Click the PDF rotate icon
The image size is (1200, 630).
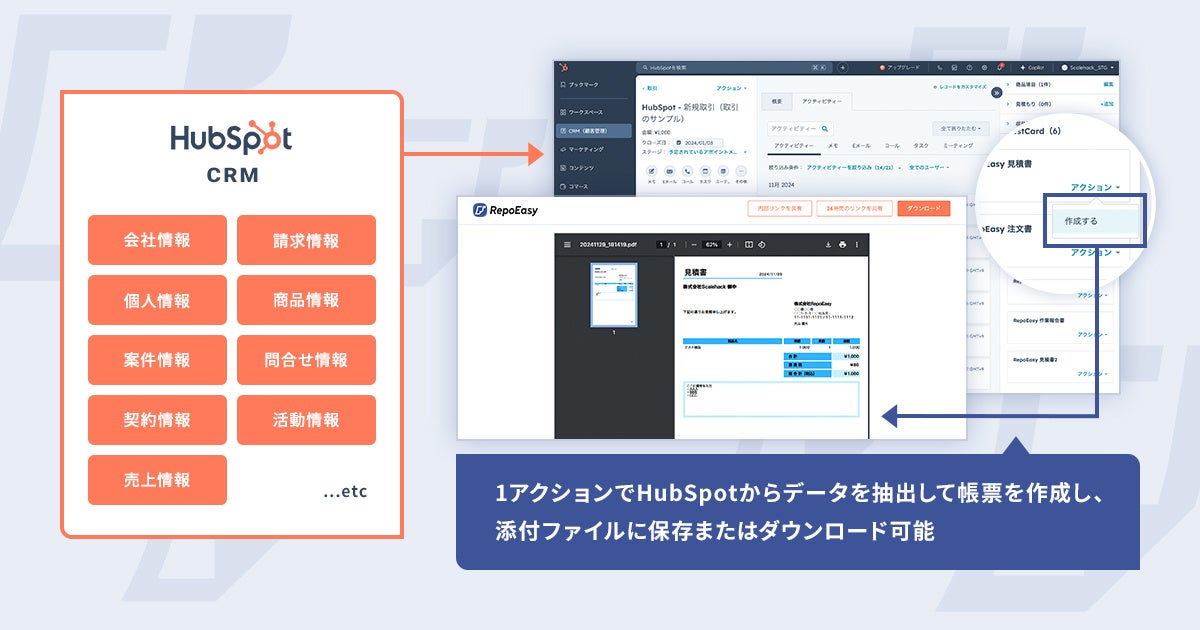[x=761, y=244]
